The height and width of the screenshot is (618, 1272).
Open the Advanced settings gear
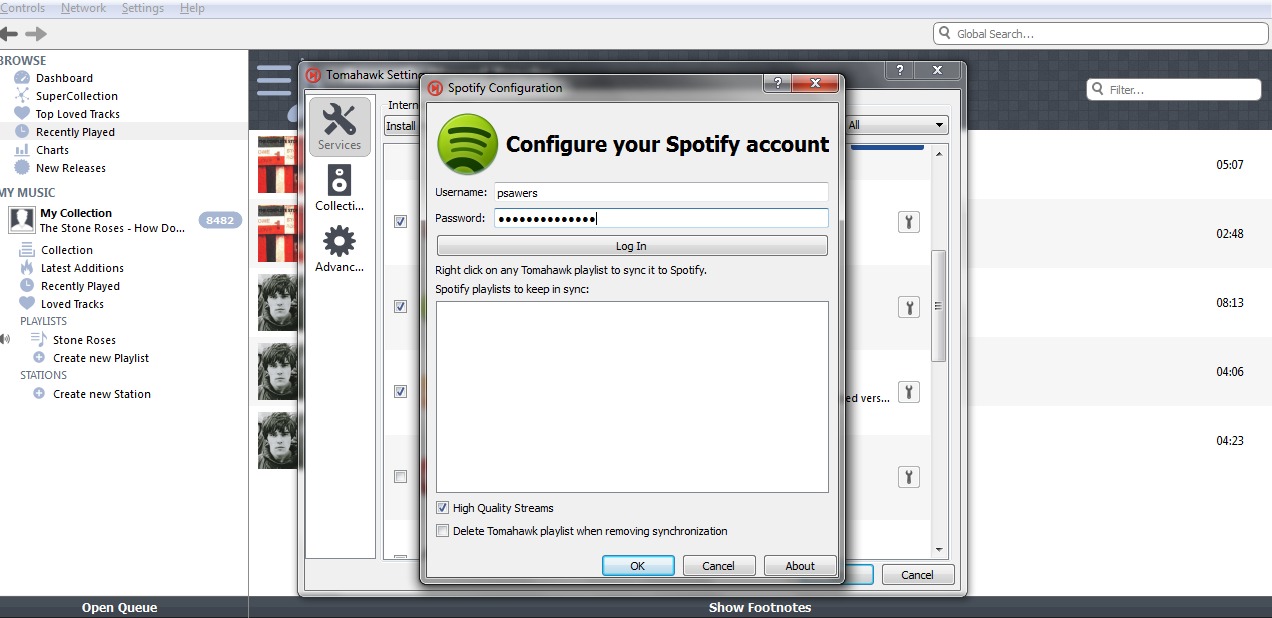(x=339, y=248)
